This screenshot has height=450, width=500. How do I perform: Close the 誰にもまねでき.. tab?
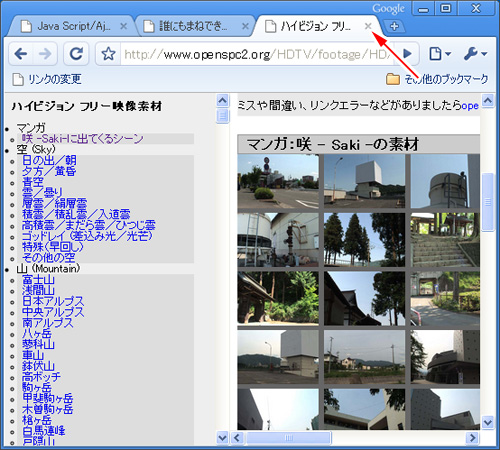point(245,26)
